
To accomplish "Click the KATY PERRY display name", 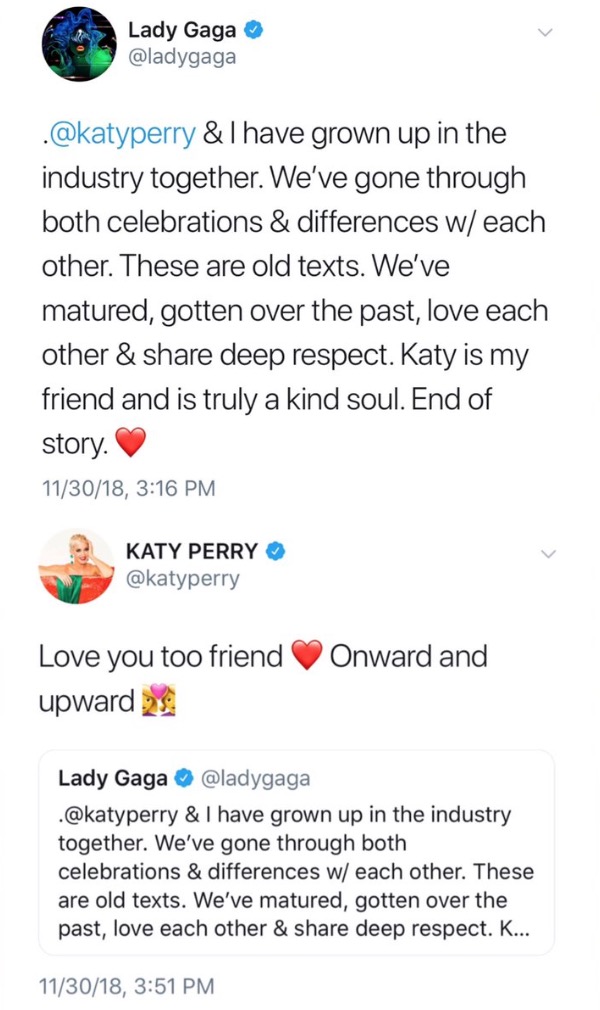I will (x=192, y=551).
